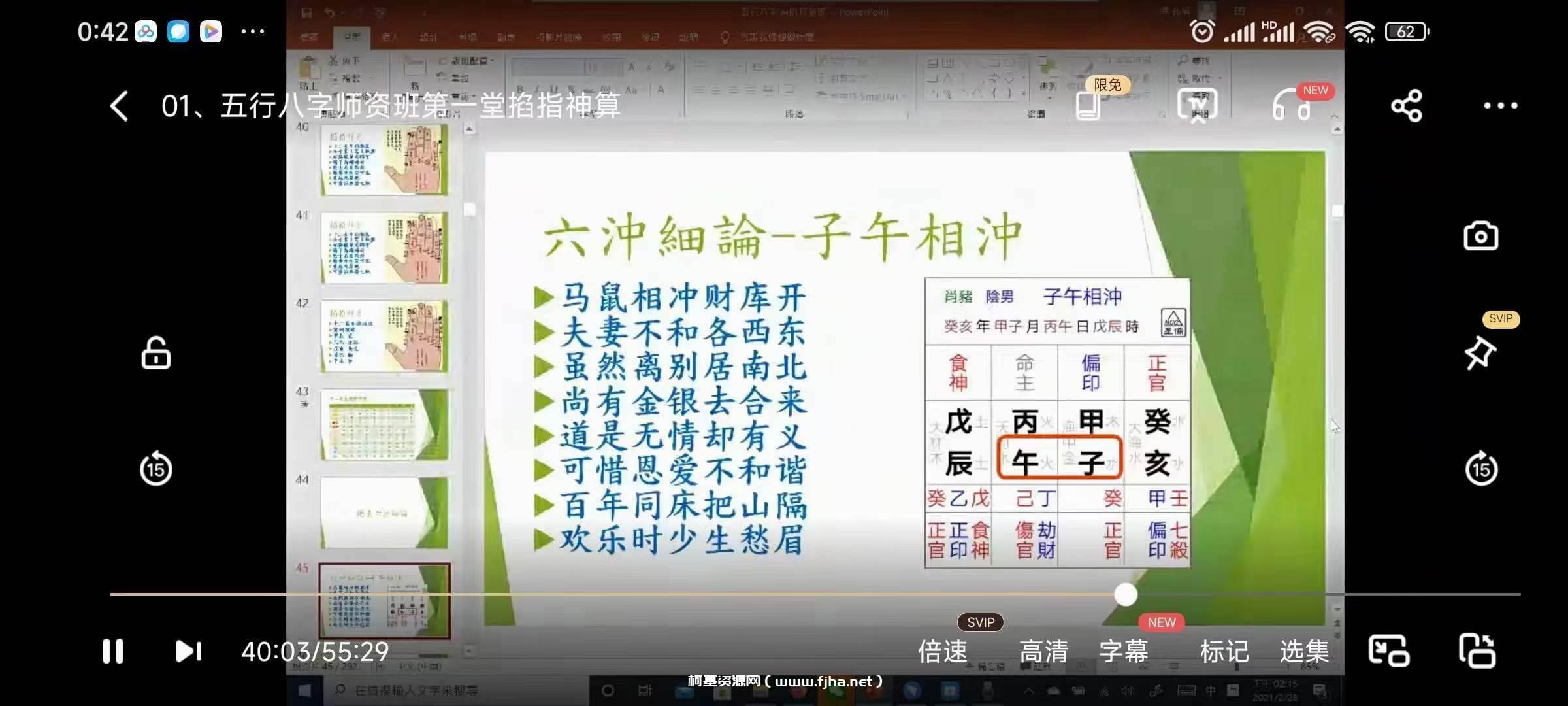
Task: Select slide 41 thumbnail
Action: click(384, 247)
